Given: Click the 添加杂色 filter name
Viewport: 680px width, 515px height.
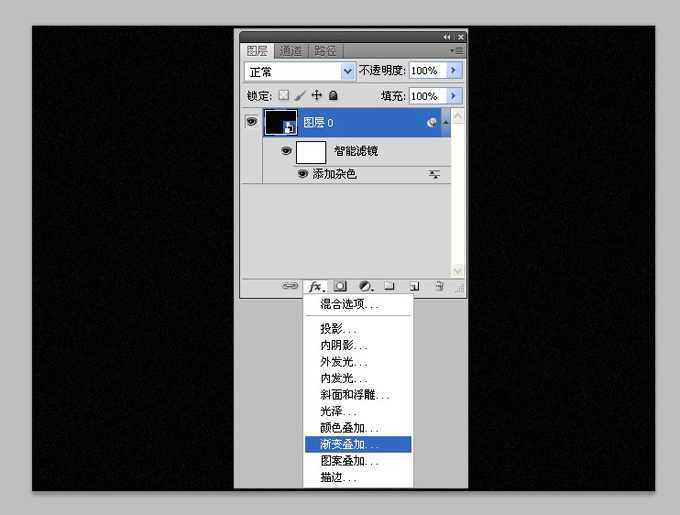Looking at the screenshot, I should pos(334,174).
